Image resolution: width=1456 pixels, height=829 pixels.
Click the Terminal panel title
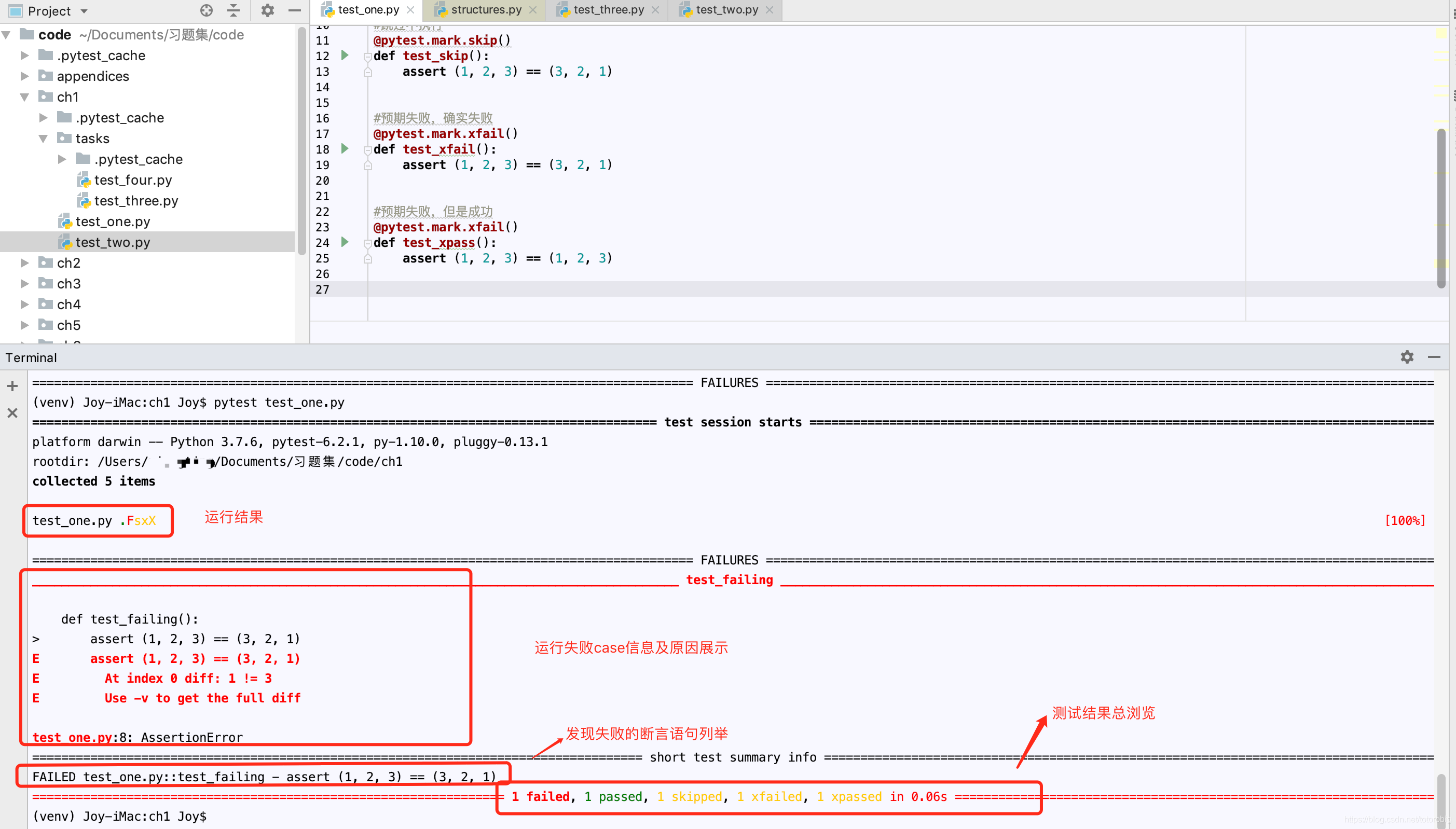pyautogui.click(x=31, y=357)
